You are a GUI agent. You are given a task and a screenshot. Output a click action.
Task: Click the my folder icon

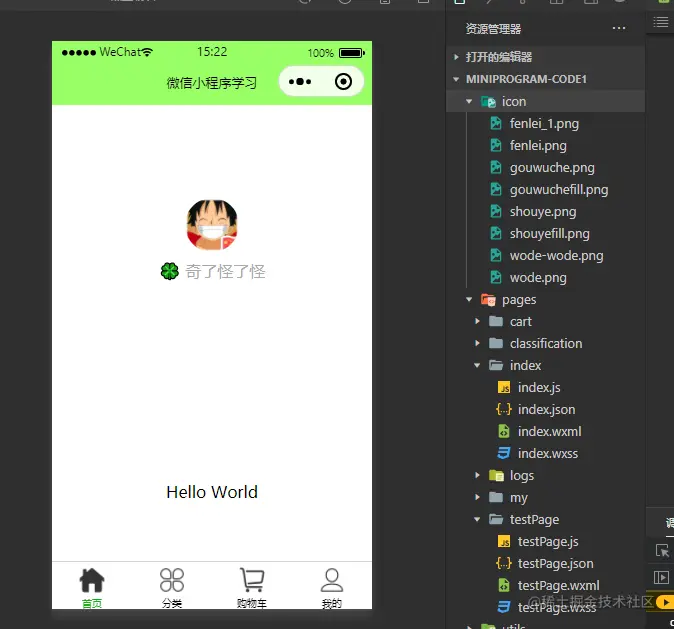[496, 497]
